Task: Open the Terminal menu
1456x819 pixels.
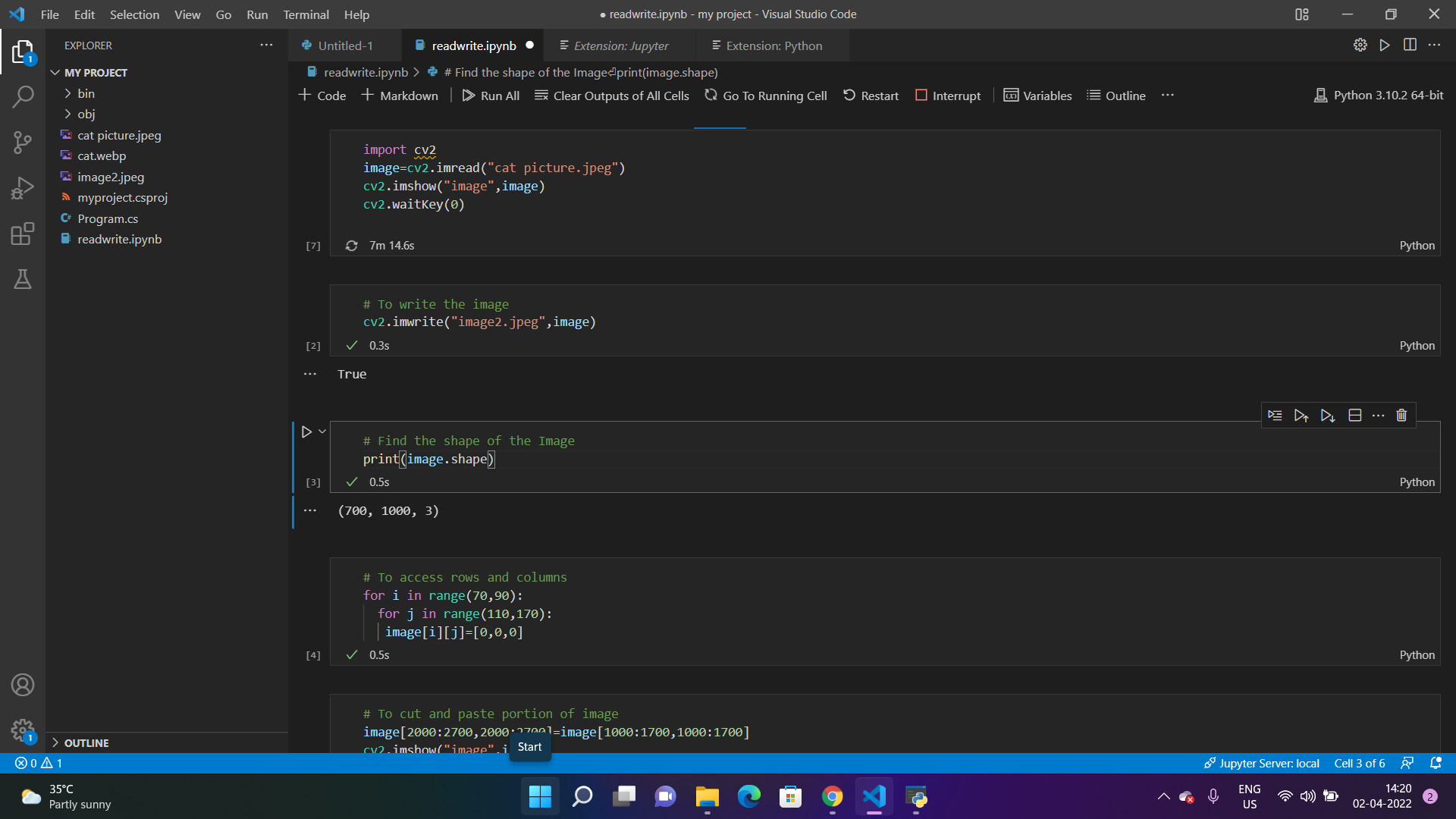Action: (306, 14)
